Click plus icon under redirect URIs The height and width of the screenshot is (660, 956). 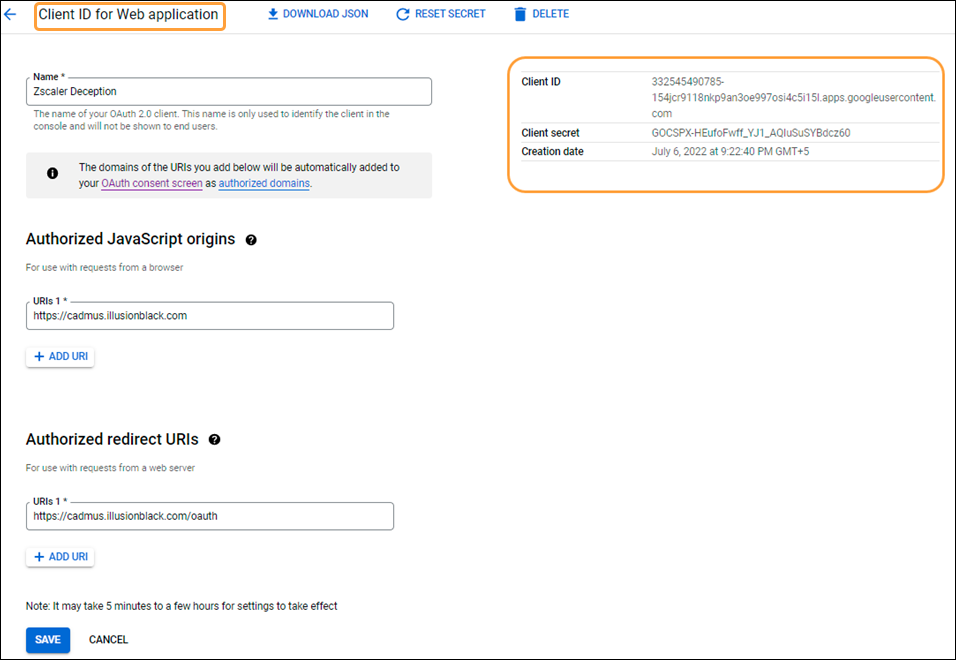tap(40, 557)
